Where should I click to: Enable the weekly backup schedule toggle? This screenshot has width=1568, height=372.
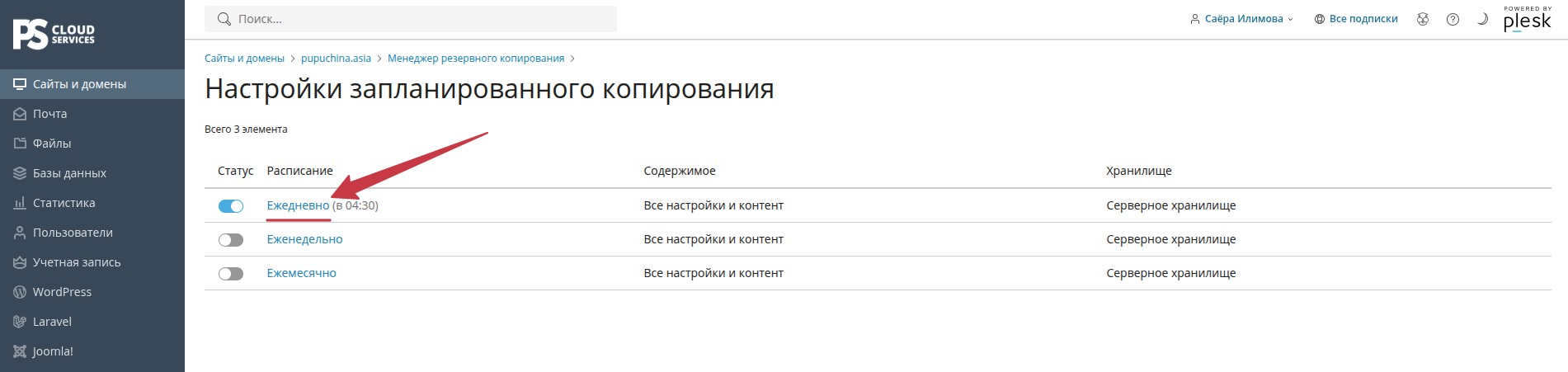point(231,240)
